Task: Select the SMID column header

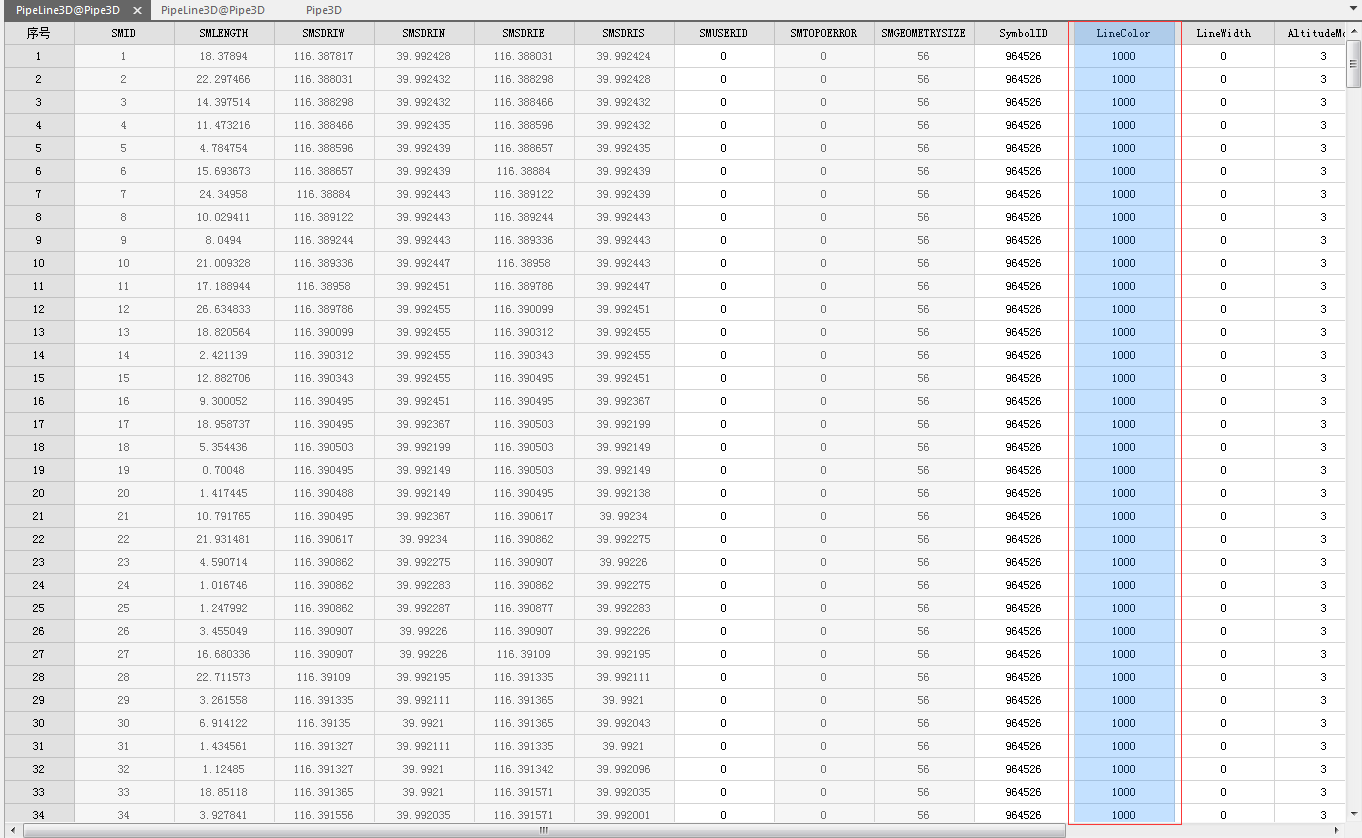Action: point(124,33)
